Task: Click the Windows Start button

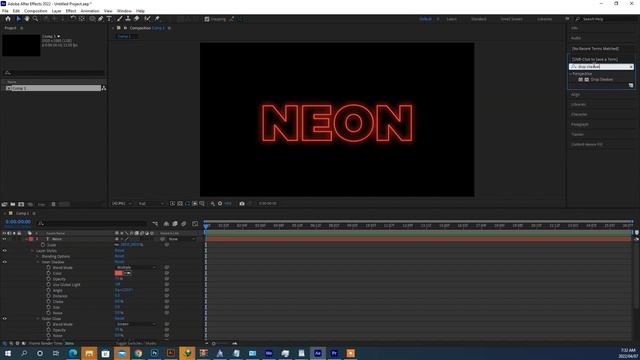Action: tap(7, 353)
